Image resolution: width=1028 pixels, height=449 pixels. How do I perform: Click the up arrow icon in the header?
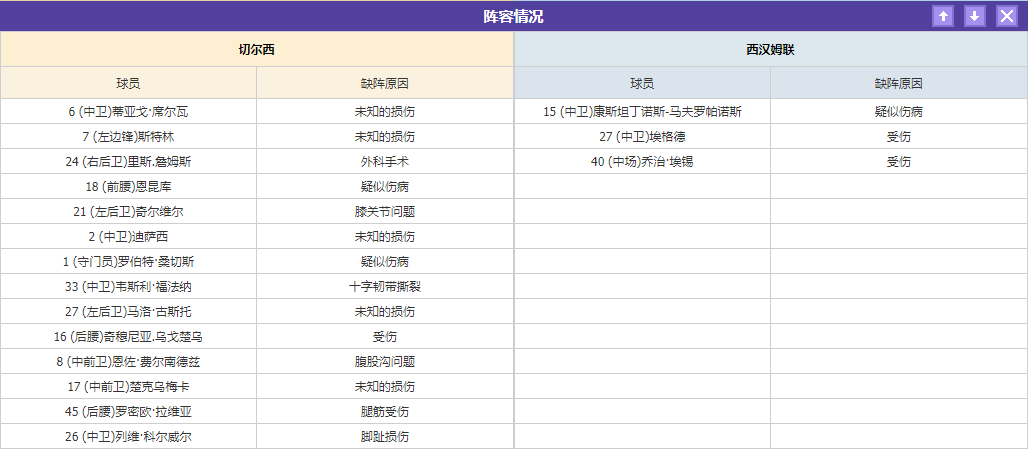(x=943, y=16)
